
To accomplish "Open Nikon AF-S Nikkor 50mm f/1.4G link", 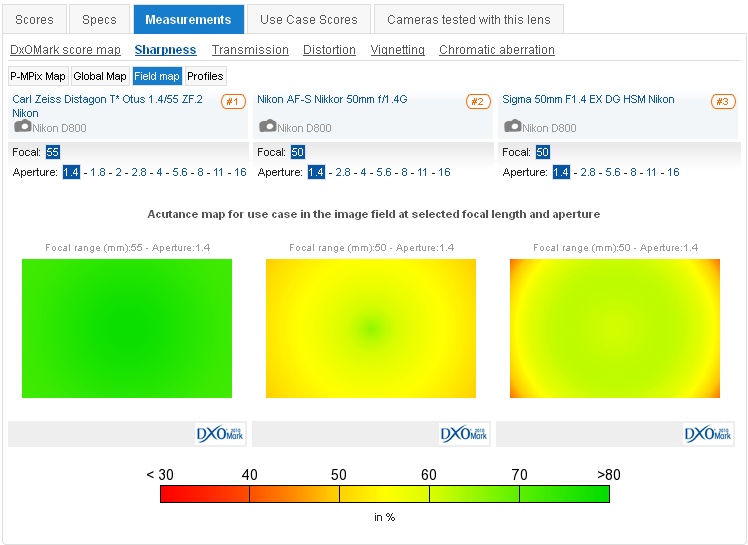I will click(x=332, y=99).
